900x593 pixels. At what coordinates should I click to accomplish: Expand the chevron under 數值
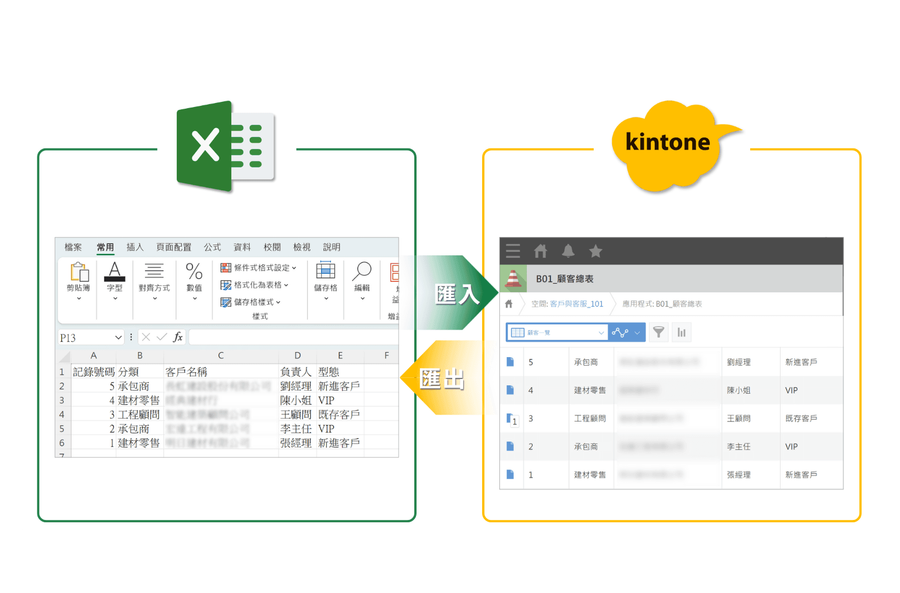click(x=194, y=299)
